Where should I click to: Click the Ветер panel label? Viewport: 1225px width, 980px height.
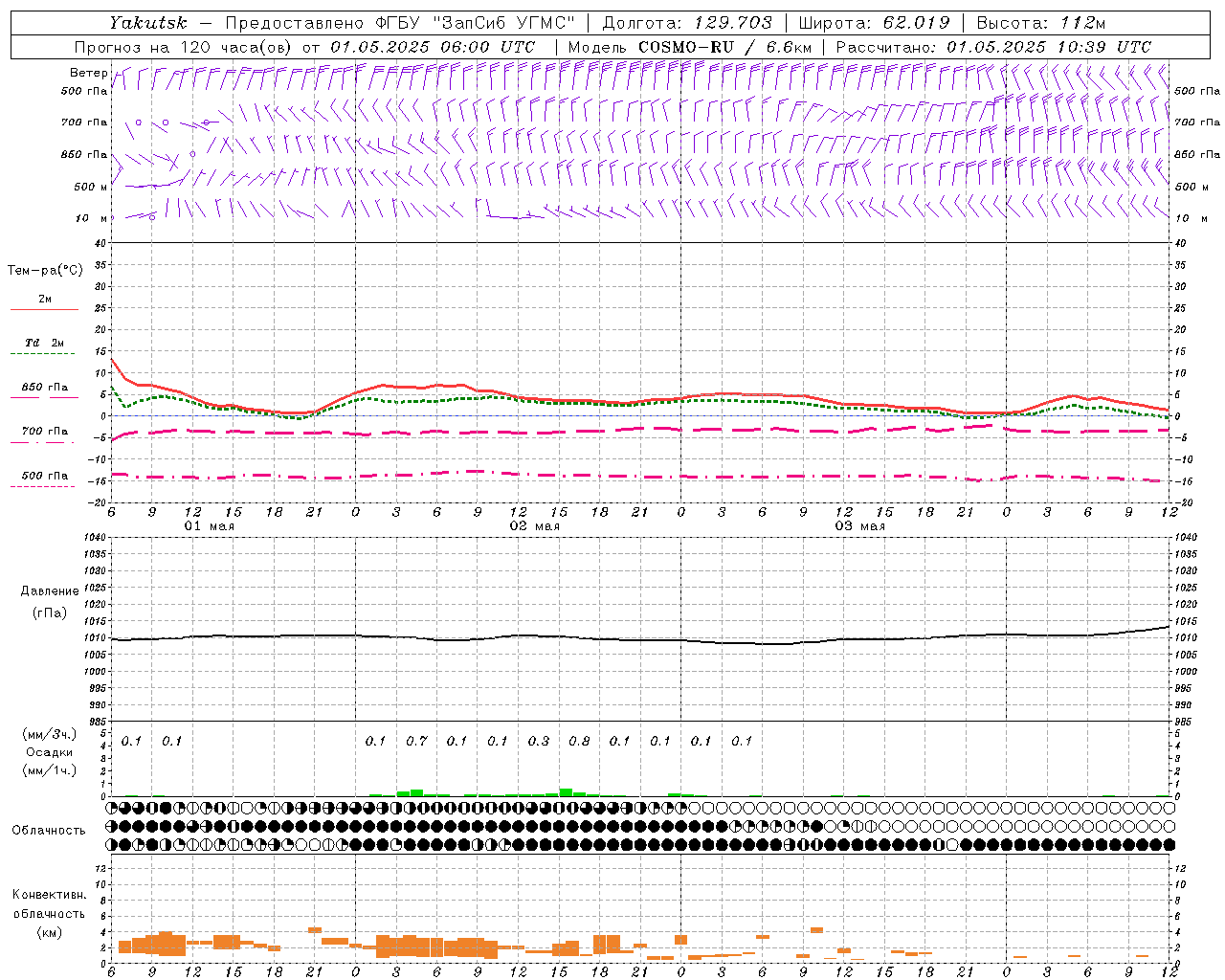point(89,73)
